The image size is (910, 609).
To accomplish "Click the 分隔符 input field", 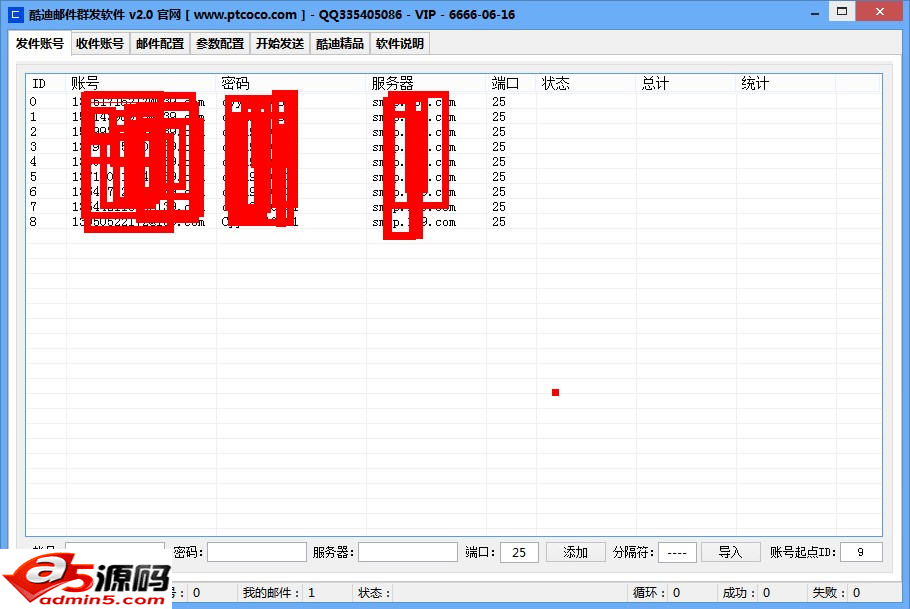I will [677, 552].
